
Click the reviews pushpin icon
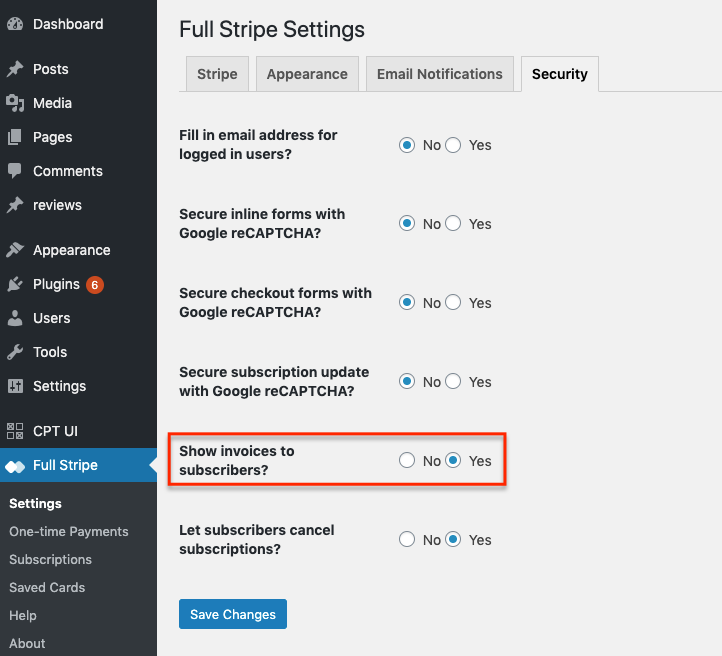pos(15,205)
